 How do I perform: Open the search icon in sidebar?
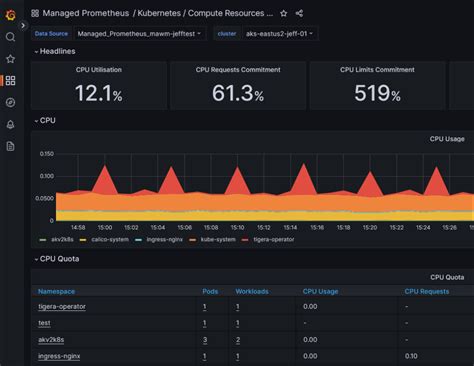pos(11,37)
